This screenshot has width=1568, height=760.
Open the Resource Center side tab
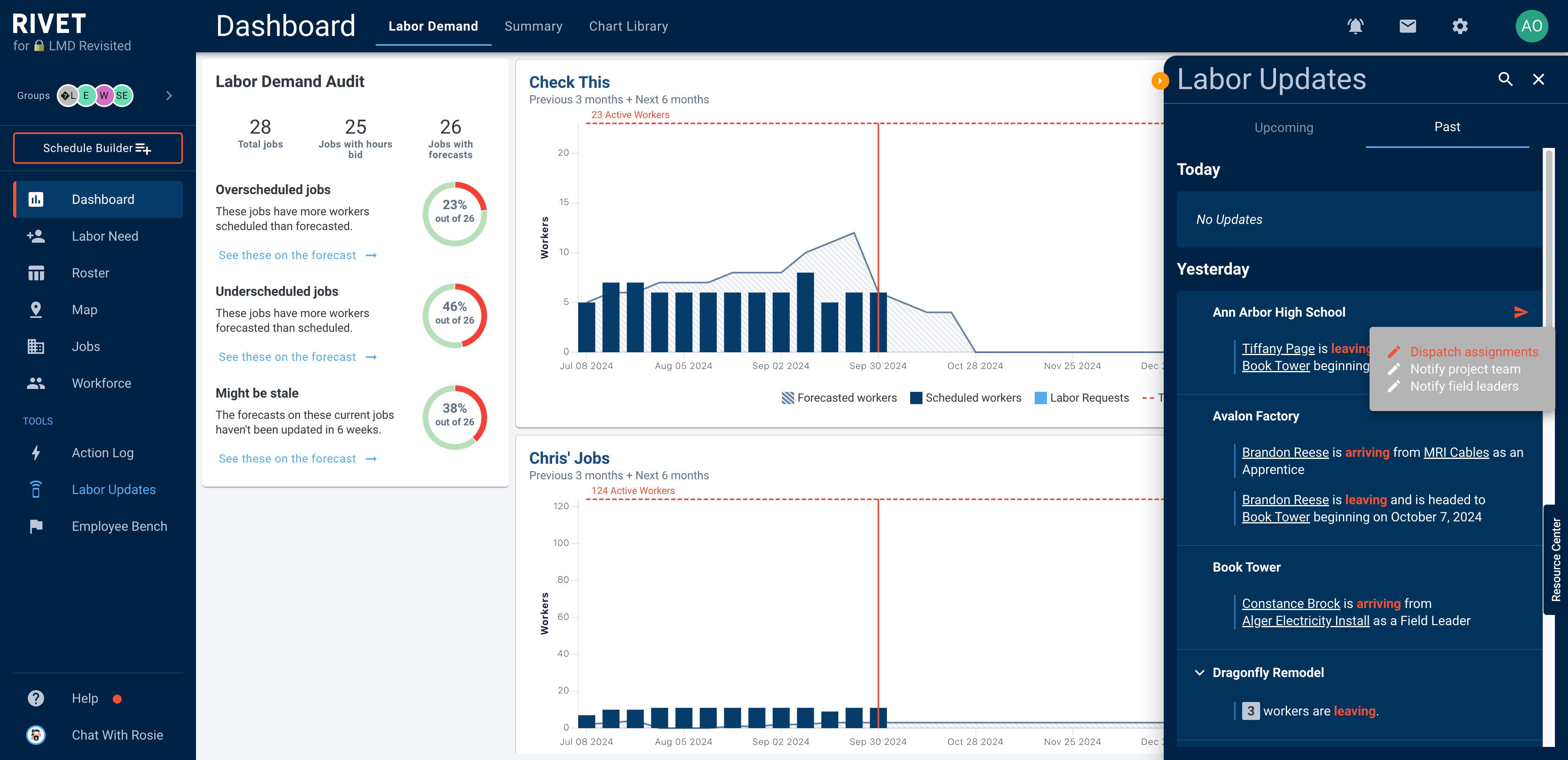coord(1556,559)
